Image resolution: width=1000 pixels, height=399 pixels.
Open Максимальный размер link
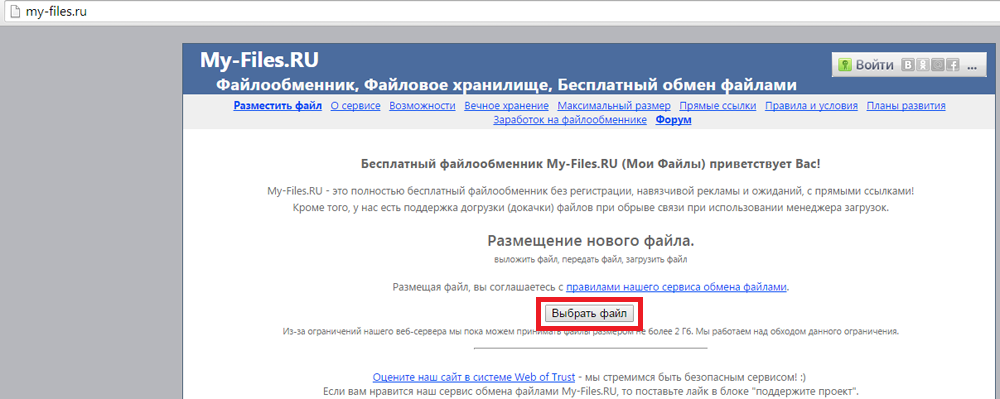tap(614, 106)
